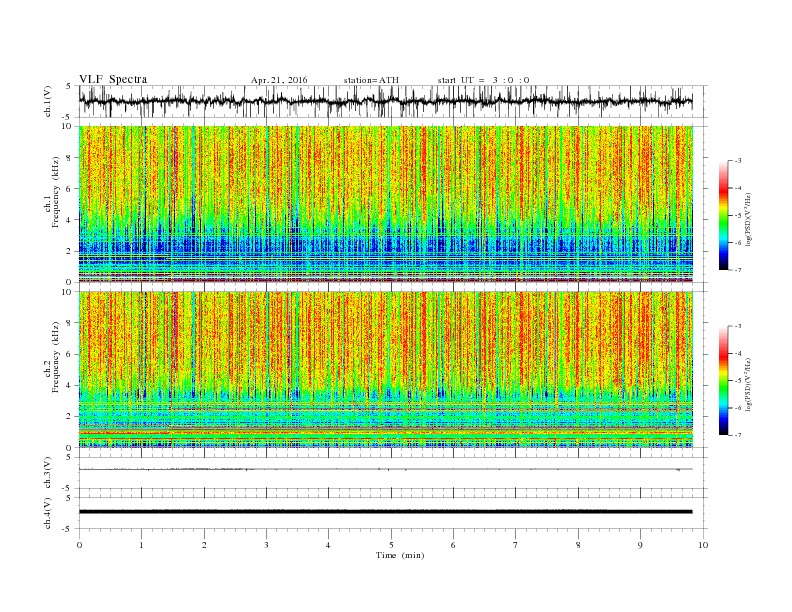Click the "-3" label on ch.2 color bar

[x=738, y=326]
